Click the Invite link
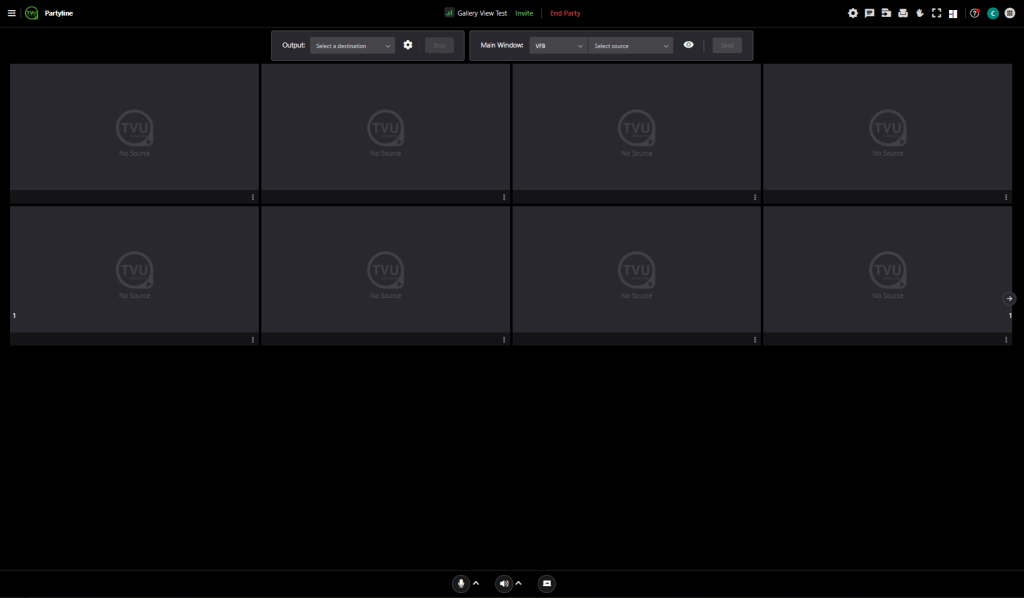1024x598 pixels. [x=524, y=13]
